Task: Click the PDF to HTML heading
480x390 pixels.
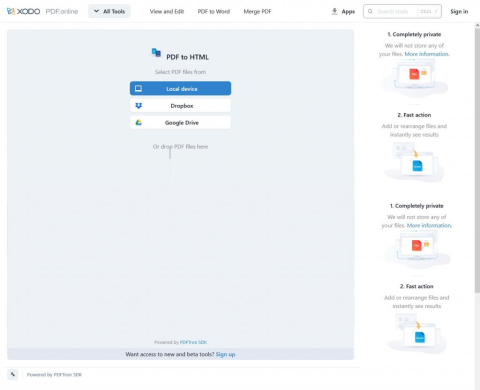Action: click(187, 57)
